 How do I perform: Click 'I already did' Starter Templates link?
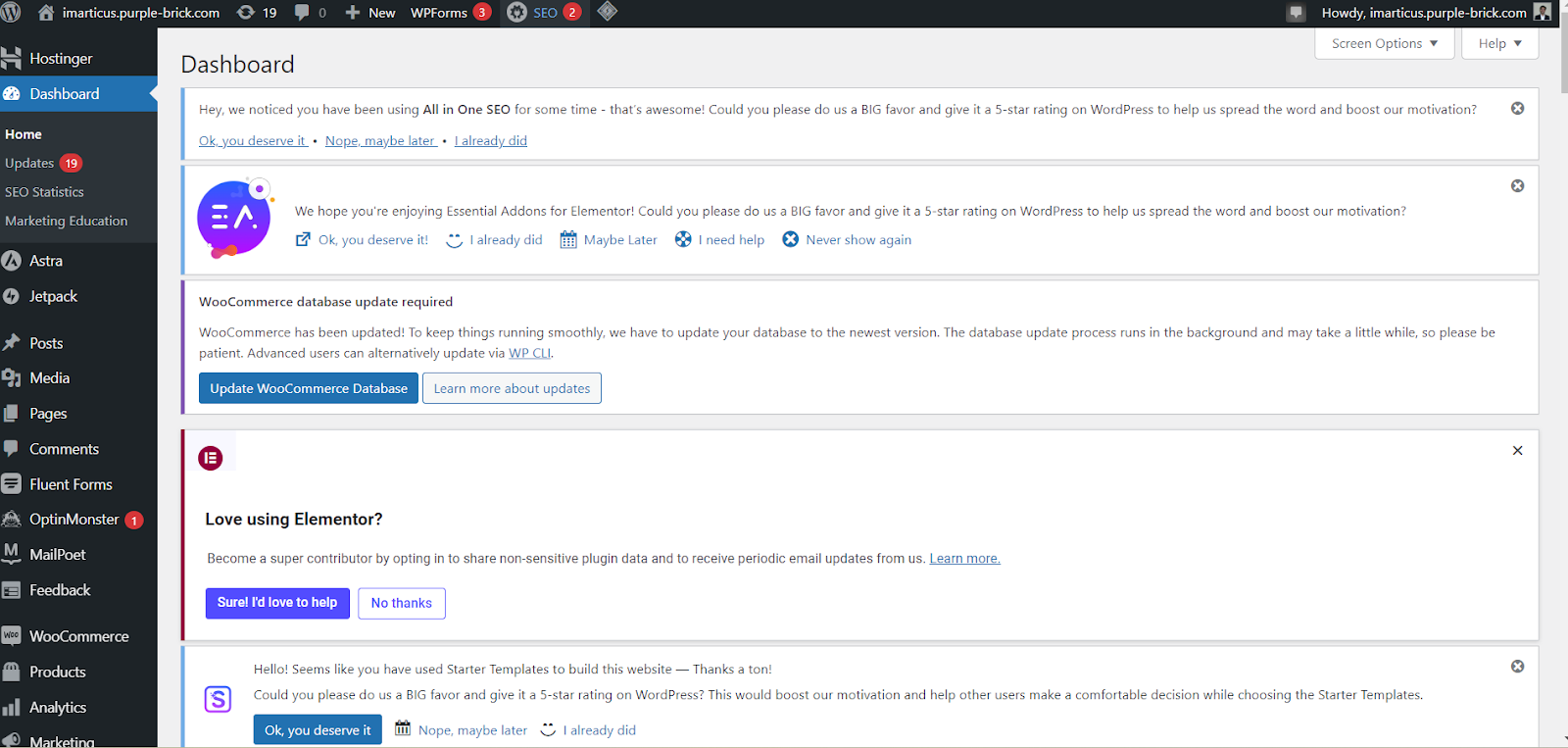589,730
